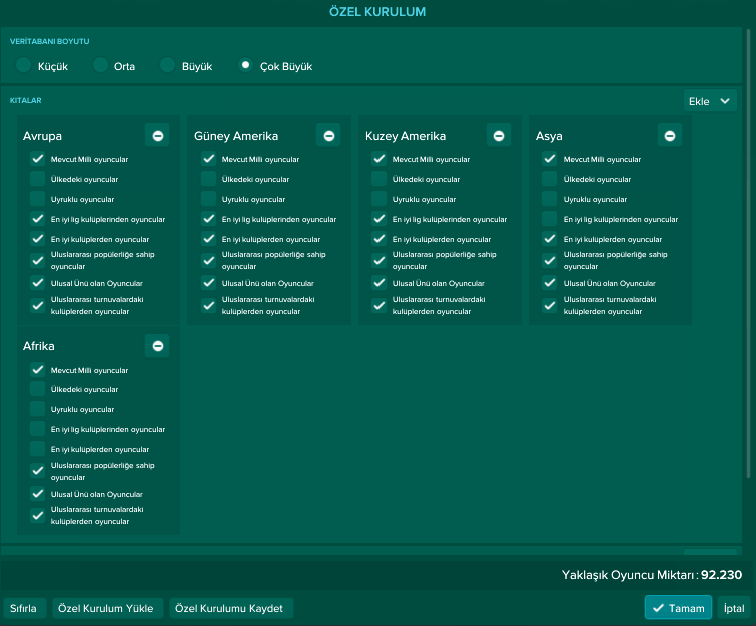
Task: Uncheck Kuzey Amerika Mevcut Milli oyuncular
Action: (x=379, y=159)
